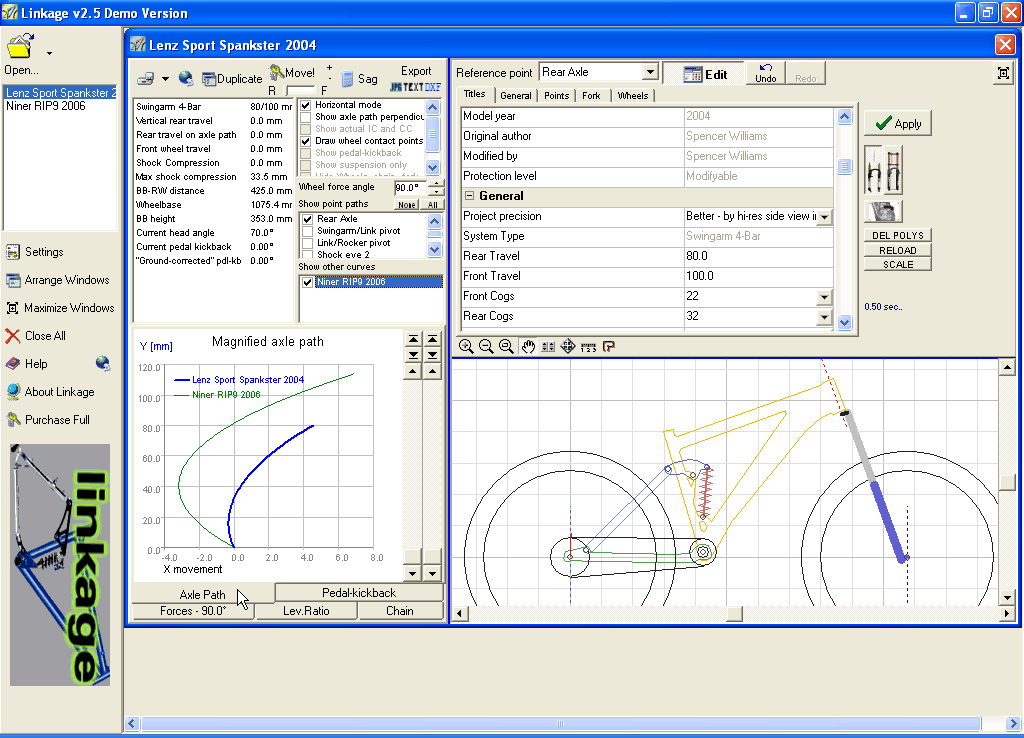Open the Forces - 90.0° tab
This screenshot has height=738, width=1024.
tap(193, 611)
